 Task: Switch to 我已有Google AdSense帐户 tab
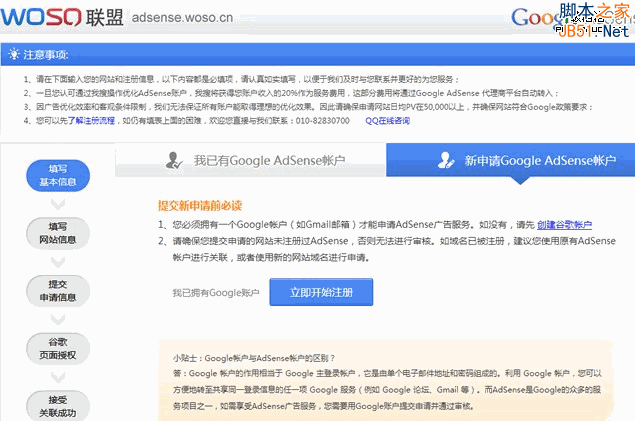point(267,160)
